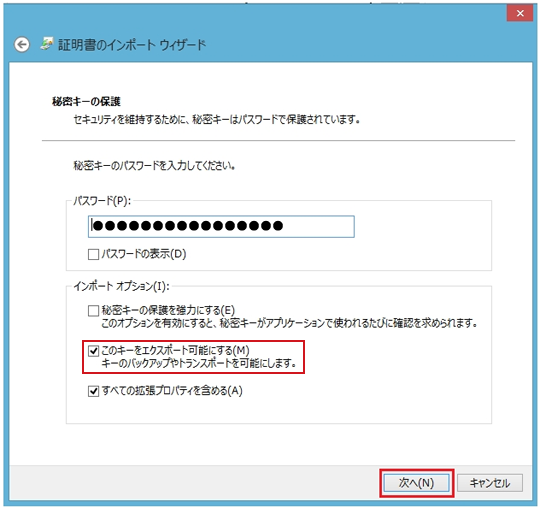This screenshot has width=540, height=508.
Task: Click the 証明書のインポート ウィザード title text
Action: (132, 45)
